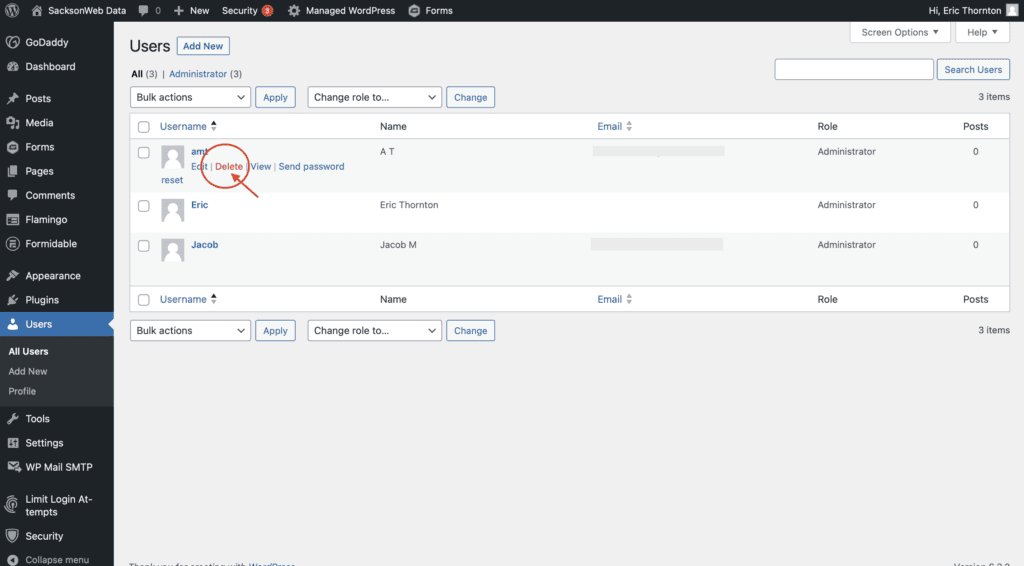Click the Settings sidebar icon

[12, 443]
